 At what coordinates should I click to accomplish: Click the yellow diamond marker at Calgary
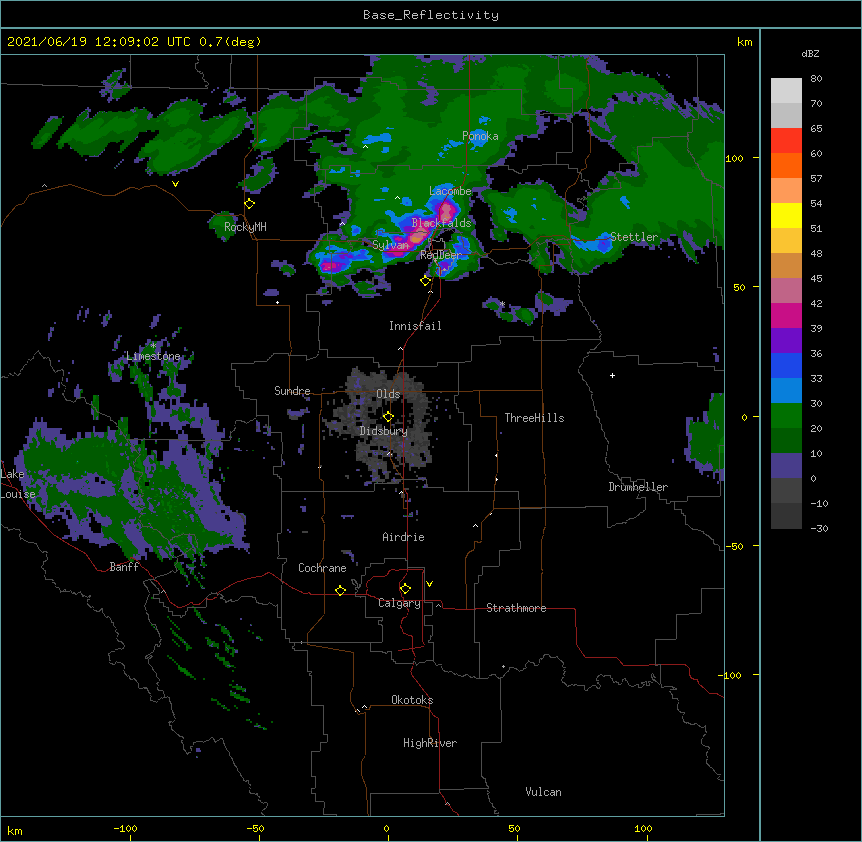point(405,589)
